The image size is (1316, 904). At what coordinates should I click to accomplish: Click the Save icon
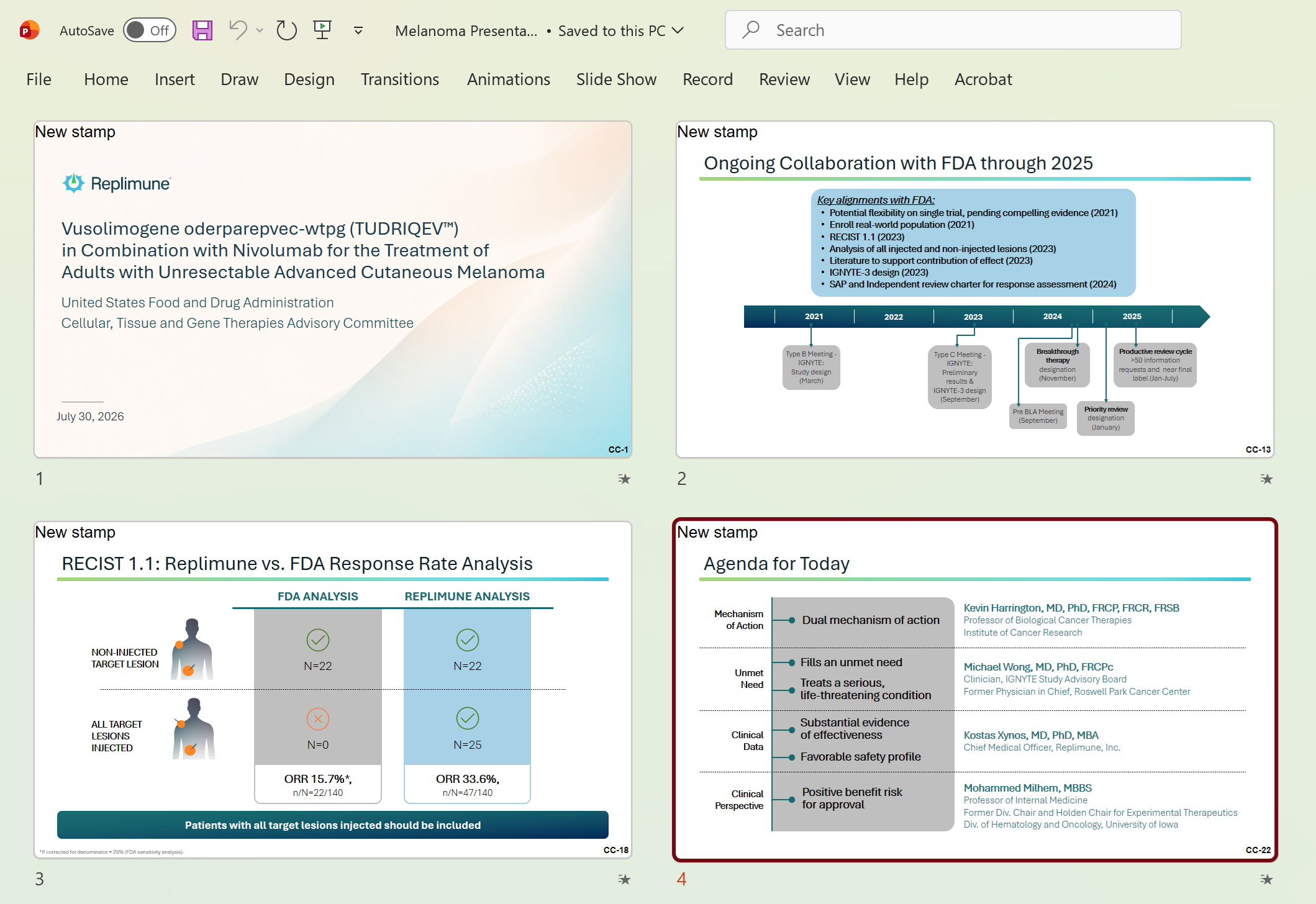pyautogui.click(x=202, y=30)
